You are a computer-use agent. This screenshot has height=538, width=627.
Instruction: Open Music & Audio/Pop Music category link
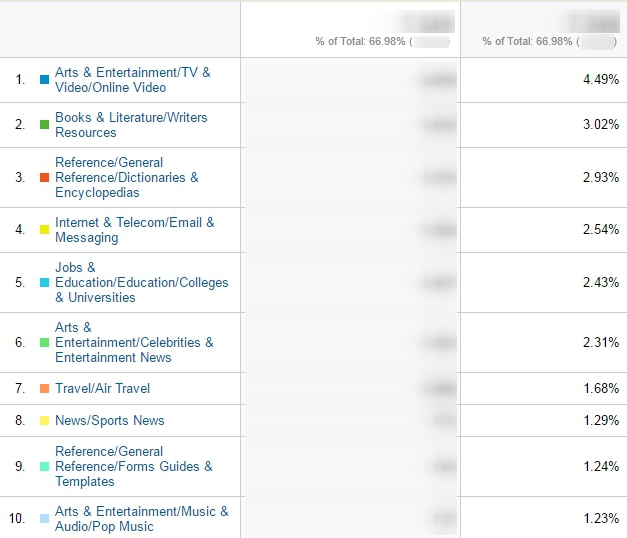[142, 519]
